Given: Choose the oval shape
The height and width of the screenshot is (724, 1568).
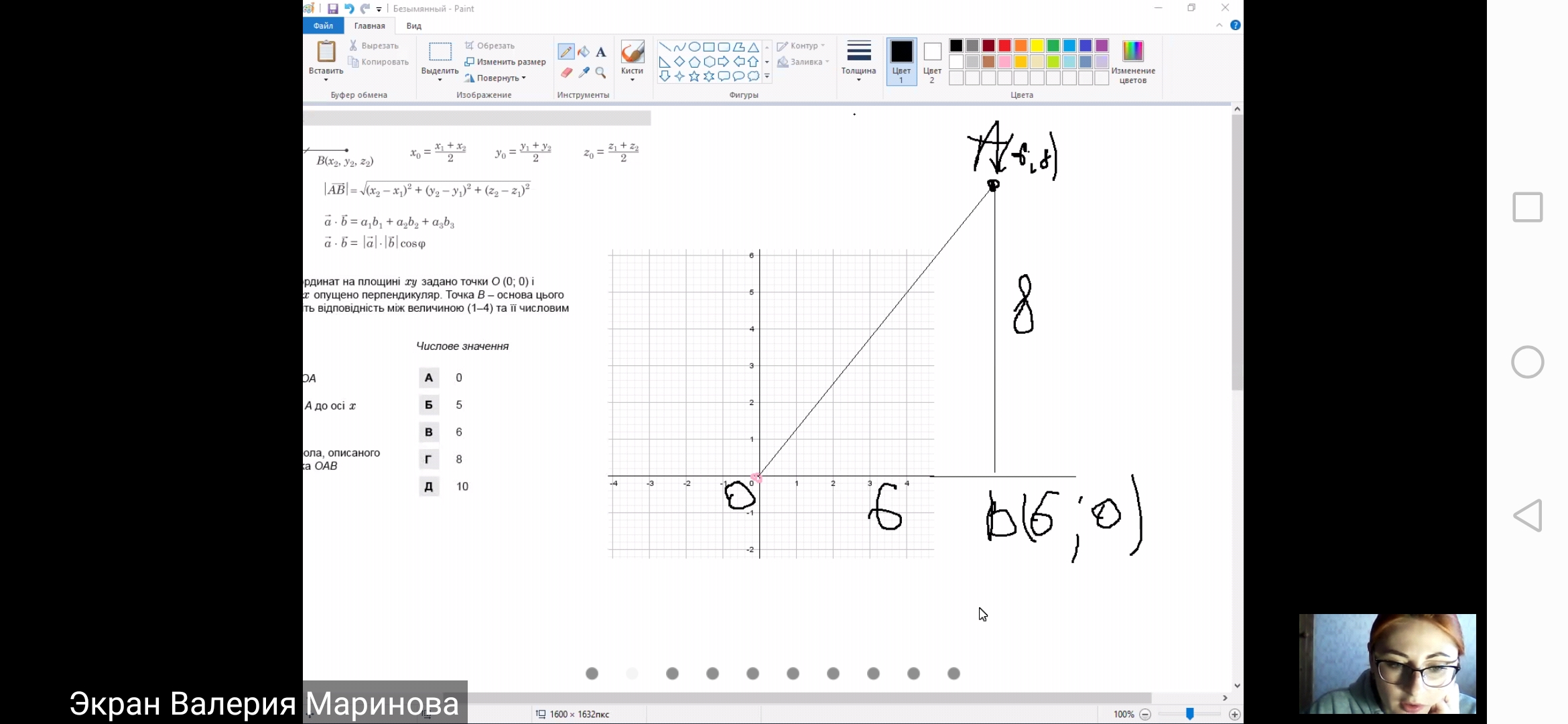Looking at the screenshot, I should coord(695,47).
